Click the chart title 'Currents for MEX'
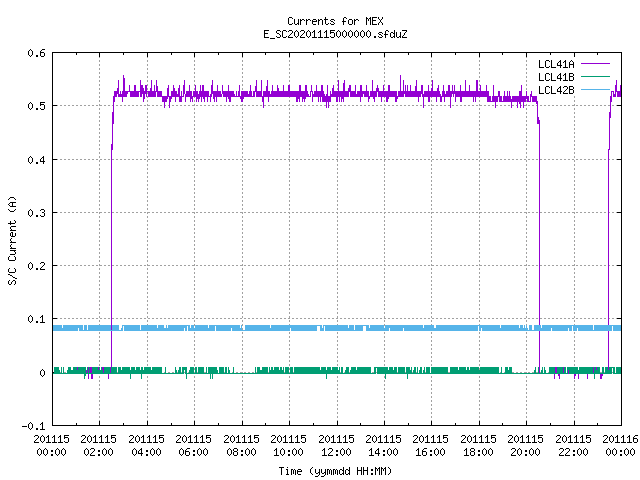 pos(335,21)
